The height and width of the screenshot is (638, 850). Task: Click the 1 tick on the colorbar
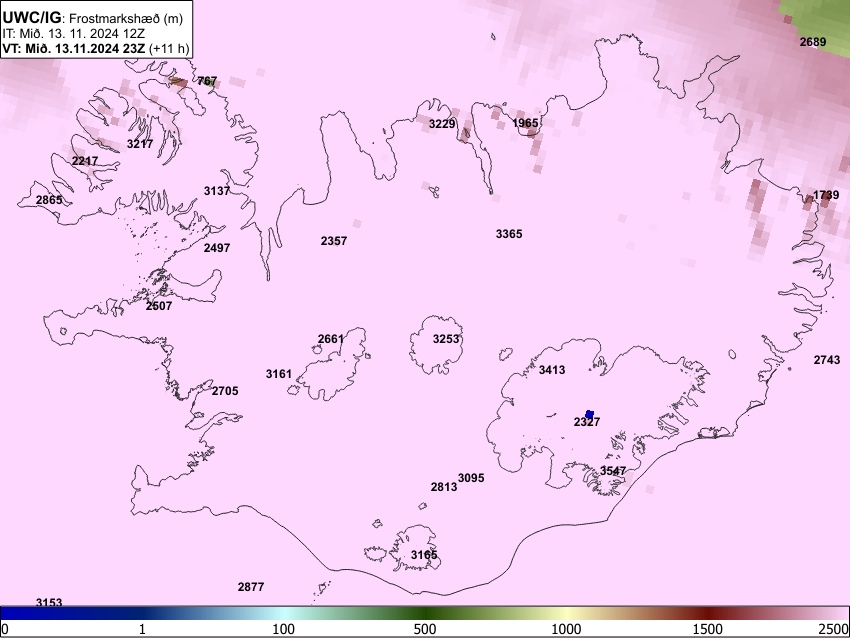click(x=142, y=629)
